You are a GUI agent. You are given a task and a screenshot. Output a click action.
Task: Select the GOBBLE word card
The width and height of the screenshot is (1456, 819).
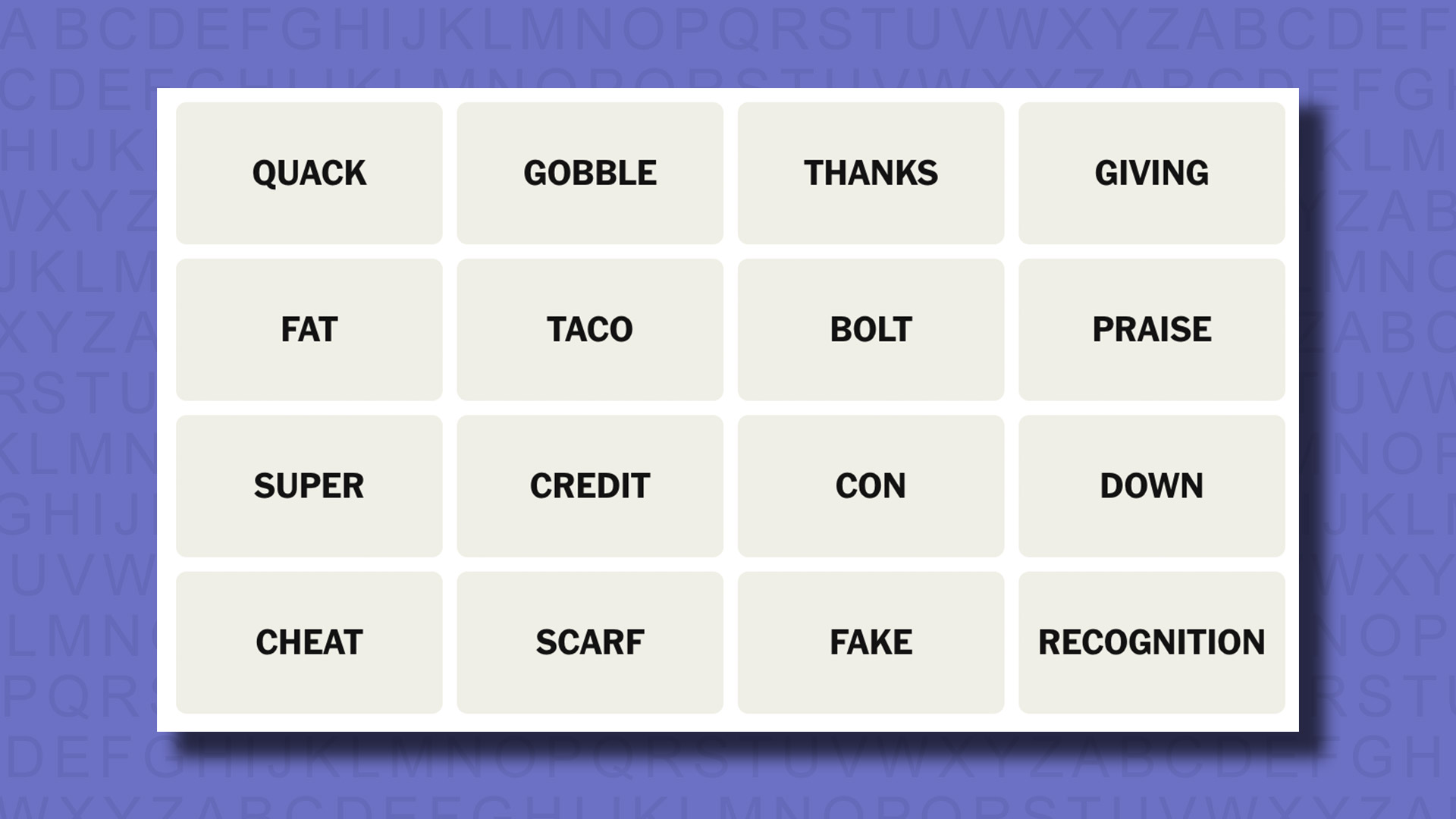[590, 172]
